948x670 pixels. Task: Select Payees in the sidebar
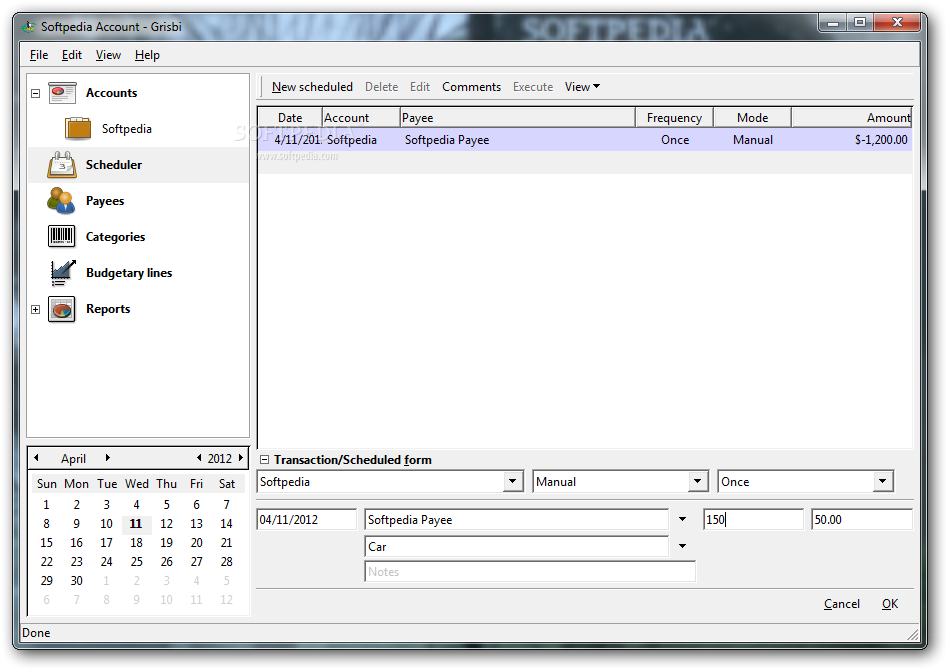point(105,201)
